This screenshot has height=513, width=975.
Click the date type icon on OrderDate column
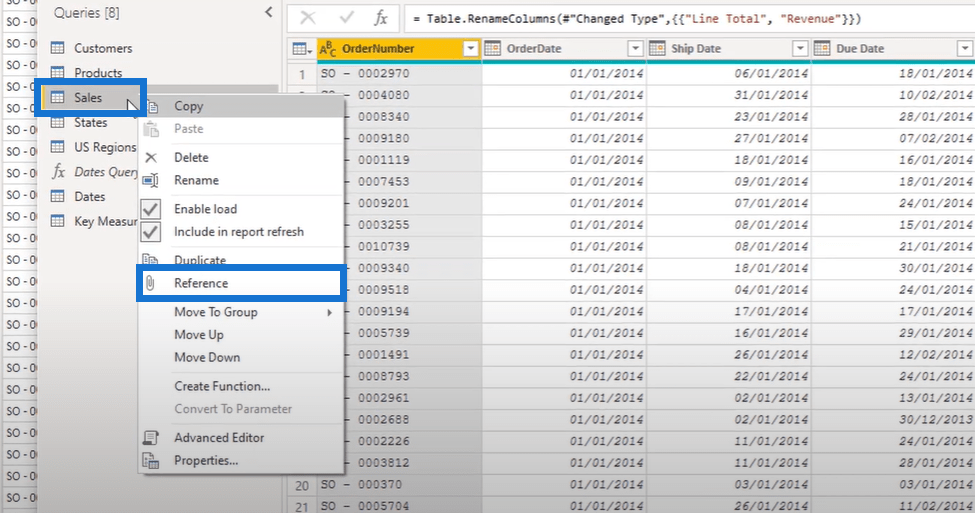tap(492, 49)
